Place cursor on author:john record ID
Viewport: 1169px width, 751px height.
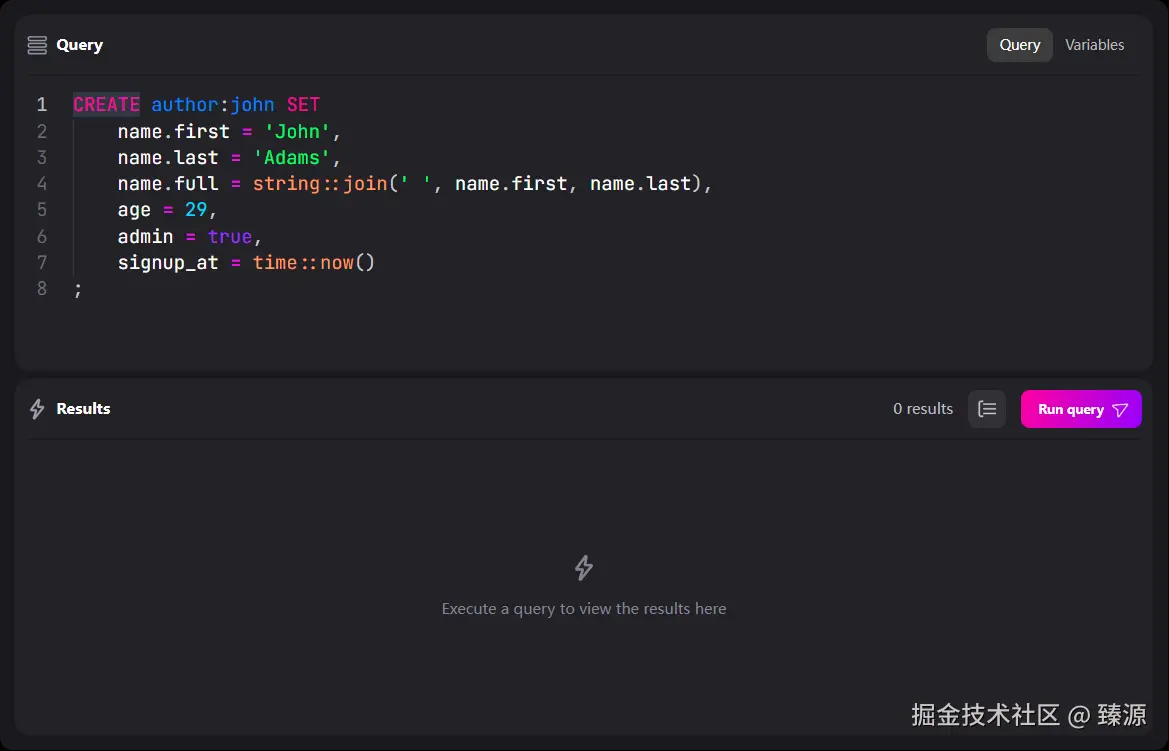(212, 105)
